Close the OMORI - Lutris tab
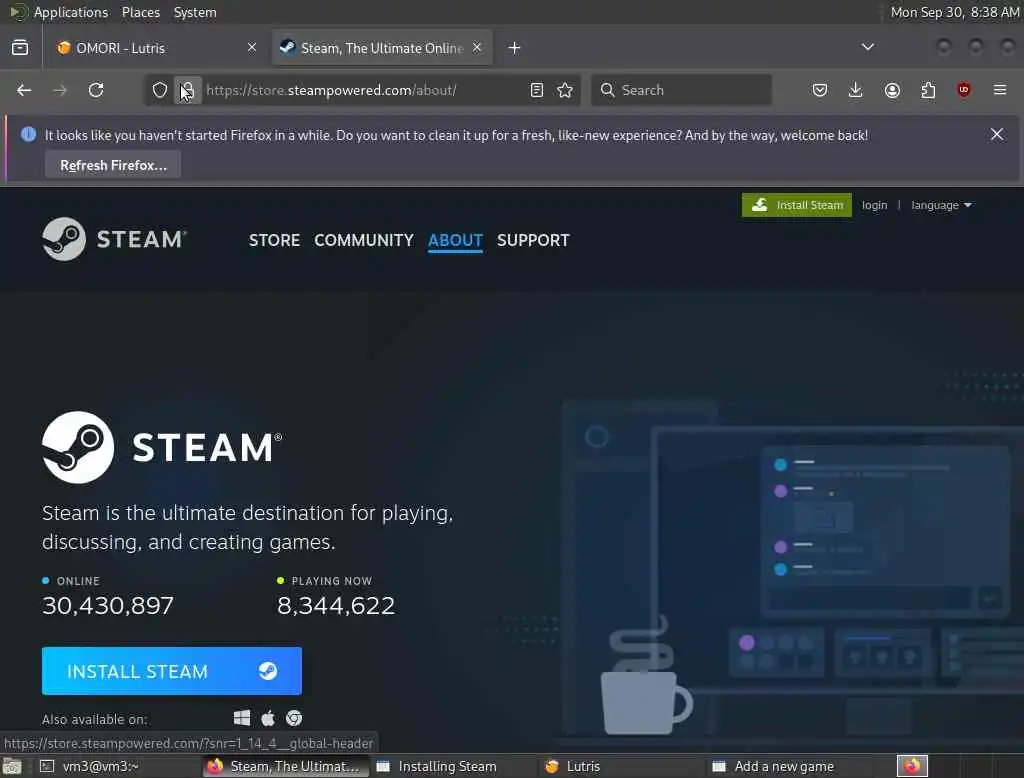 [x=252, y=47]
